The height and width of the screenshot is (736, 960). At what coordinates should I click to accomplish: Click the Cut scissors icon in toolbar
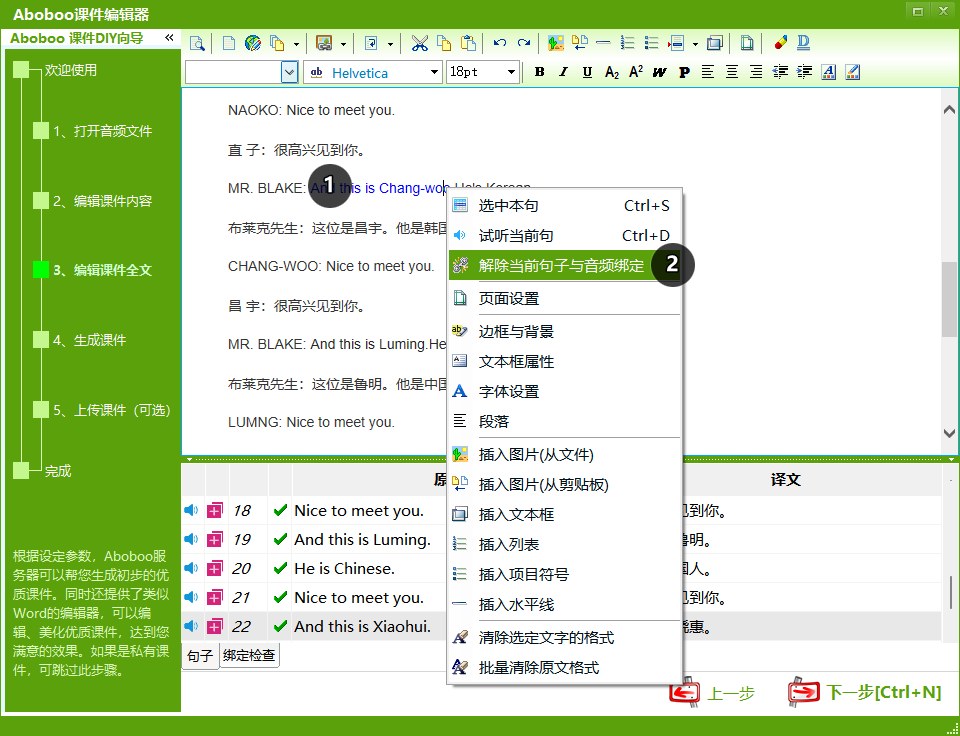[419, 43]
